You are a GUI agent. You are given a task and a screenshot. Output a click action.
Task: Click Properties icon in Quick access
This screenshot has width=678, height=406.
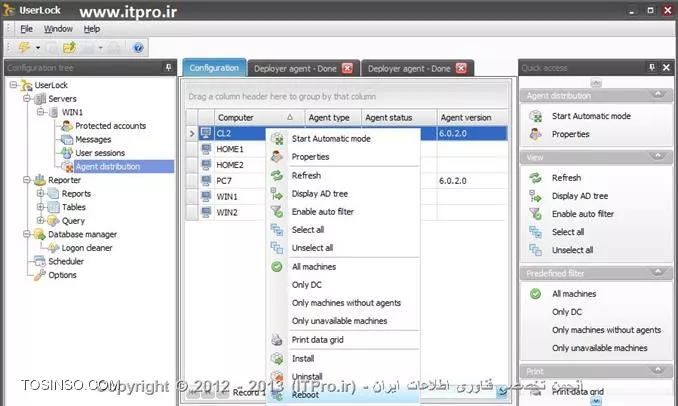535,134
